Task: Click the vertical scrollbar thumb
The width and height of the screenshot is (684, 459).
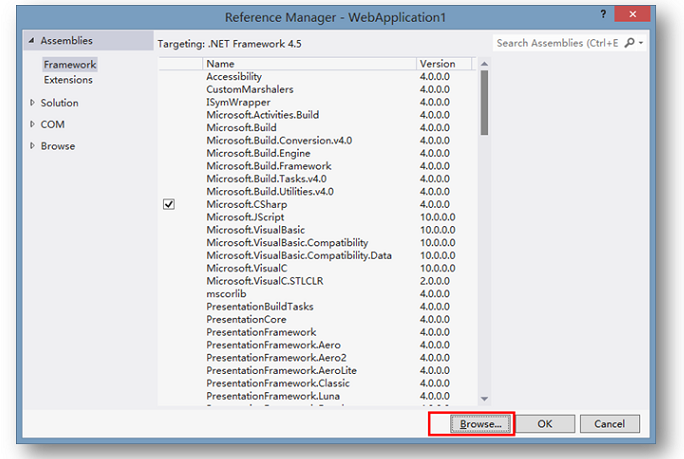Action: pos(484,103)
